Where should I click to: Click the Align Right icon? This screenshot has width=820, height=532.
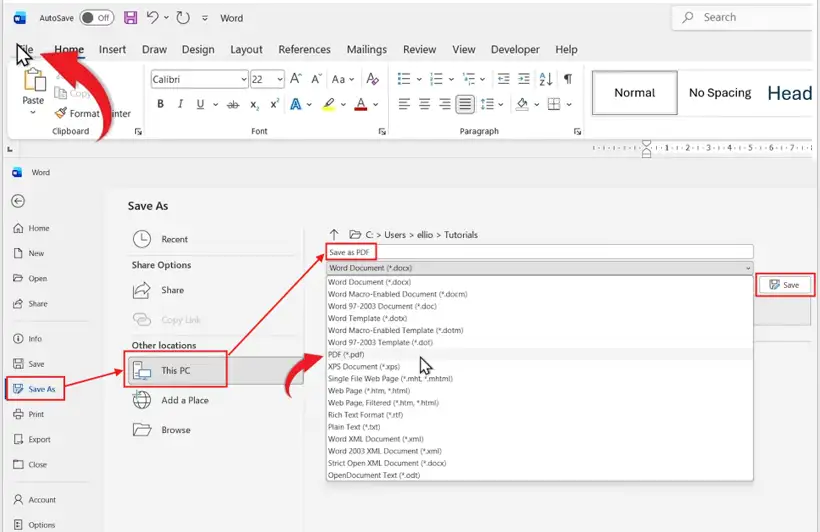[x=445, y=104]
